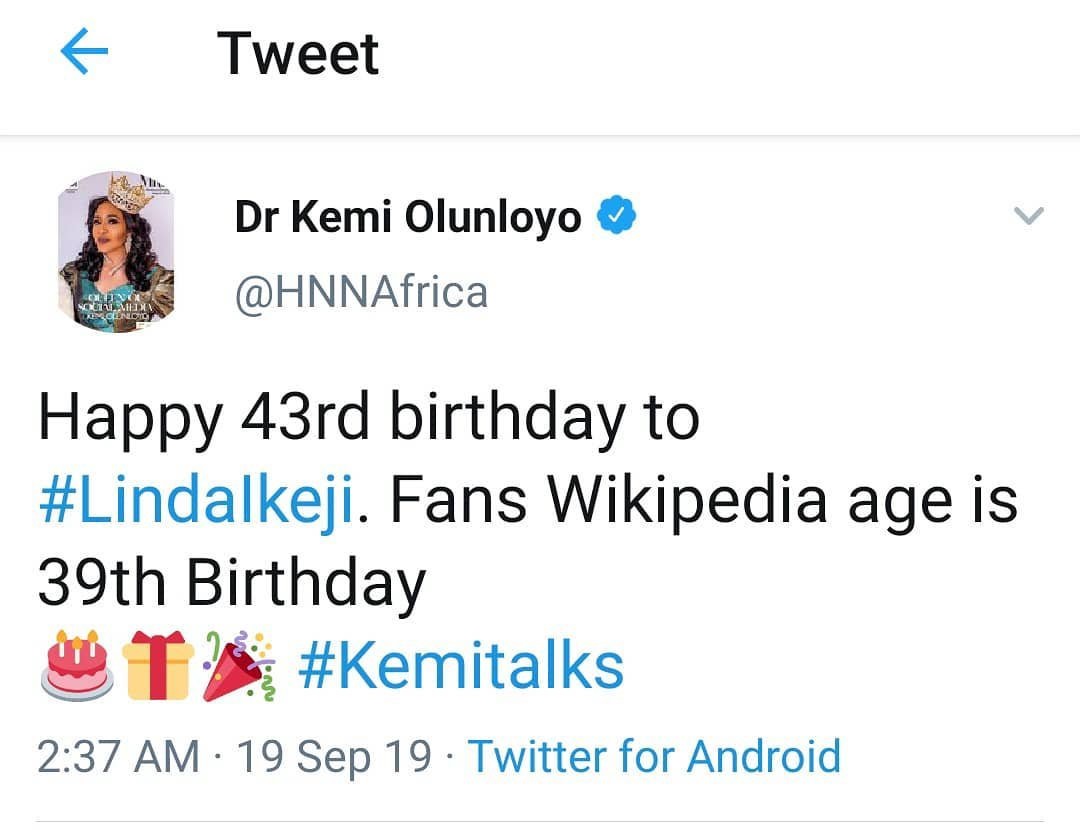
Task: Click the Dr Kemi Olunloyo display name
Action: [x=407, y=216]
